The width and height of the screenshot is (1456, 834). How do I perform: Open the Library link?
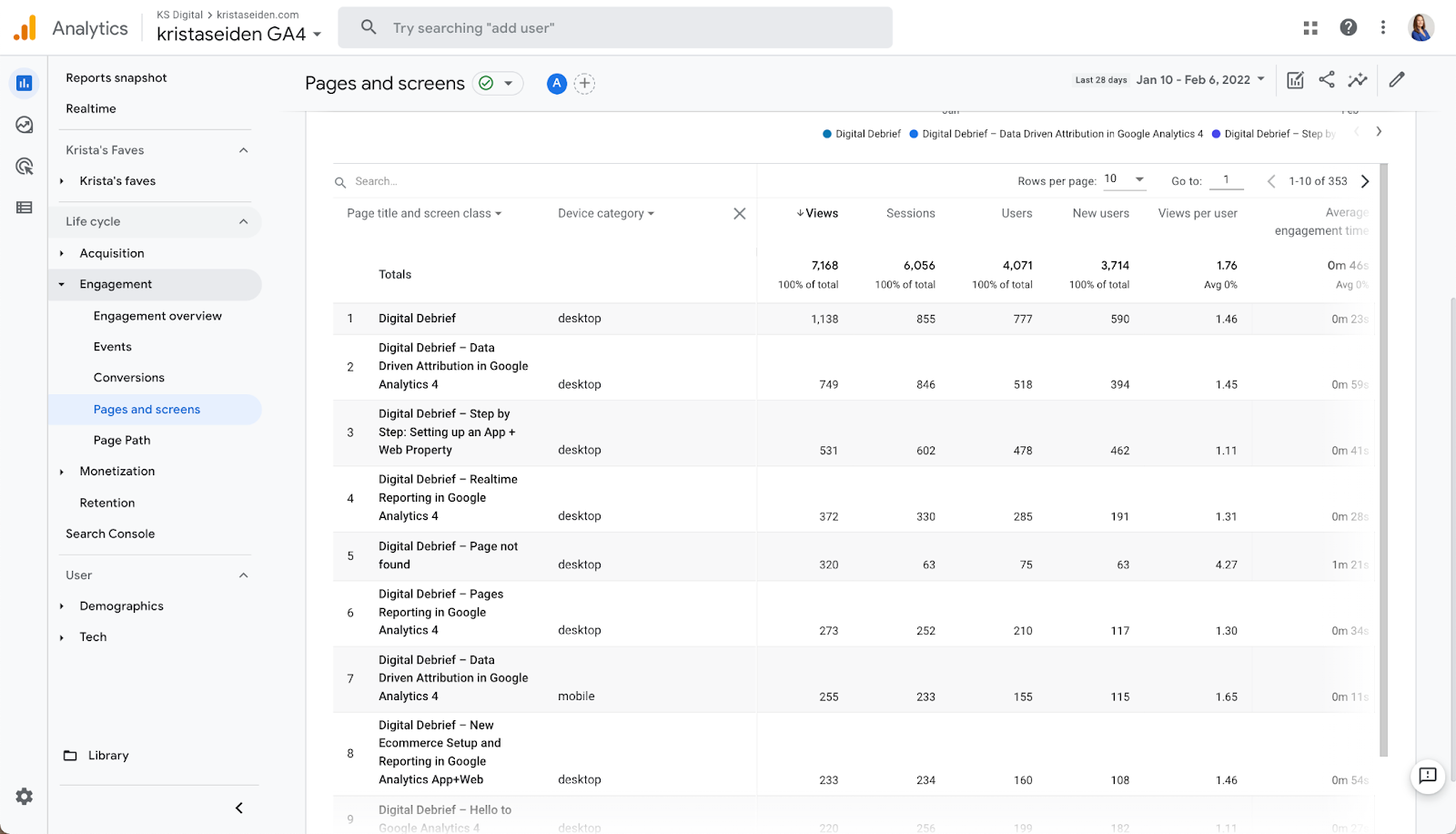pos(108,756)
